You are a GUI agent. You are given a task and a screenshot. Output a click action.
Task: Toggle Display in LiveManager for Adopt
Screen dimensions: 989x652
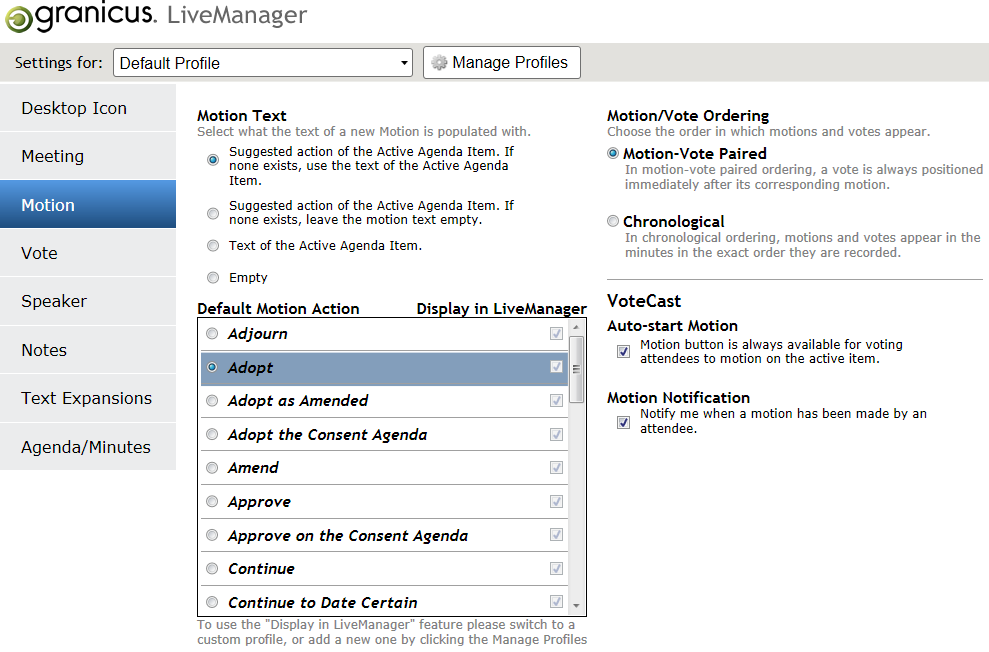[x=556, y=366]
